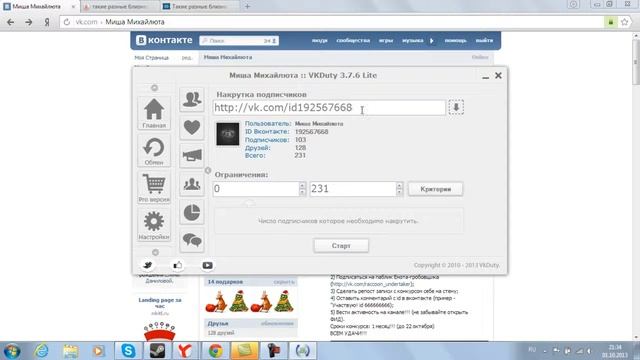
Task: Minimize the VKDuty window
Action: (x=485, y=76)
